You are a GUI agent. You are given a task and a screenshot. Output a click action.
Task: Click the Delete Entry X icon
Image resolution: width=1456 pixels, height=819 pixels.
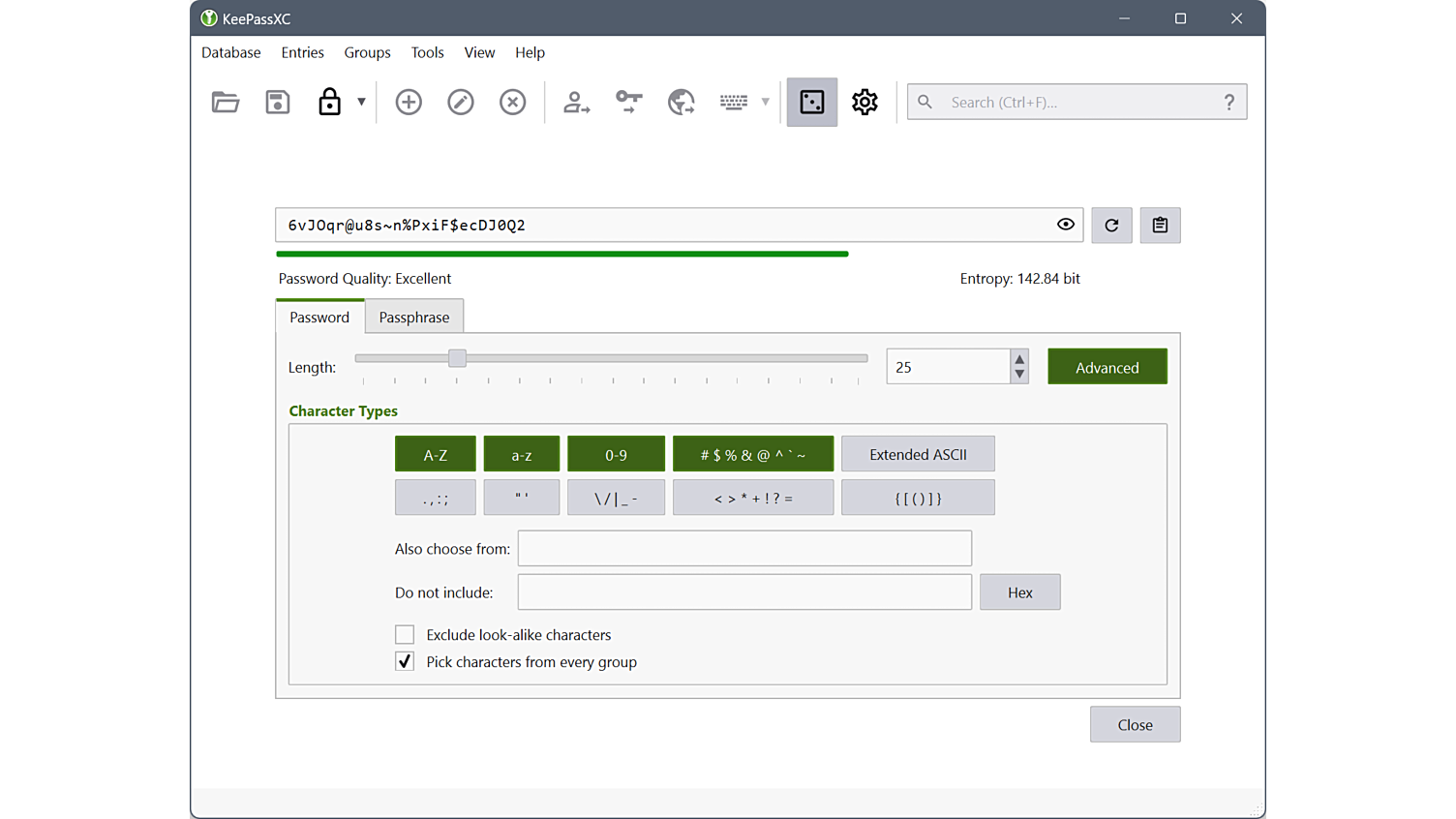(x=512, y=102)
